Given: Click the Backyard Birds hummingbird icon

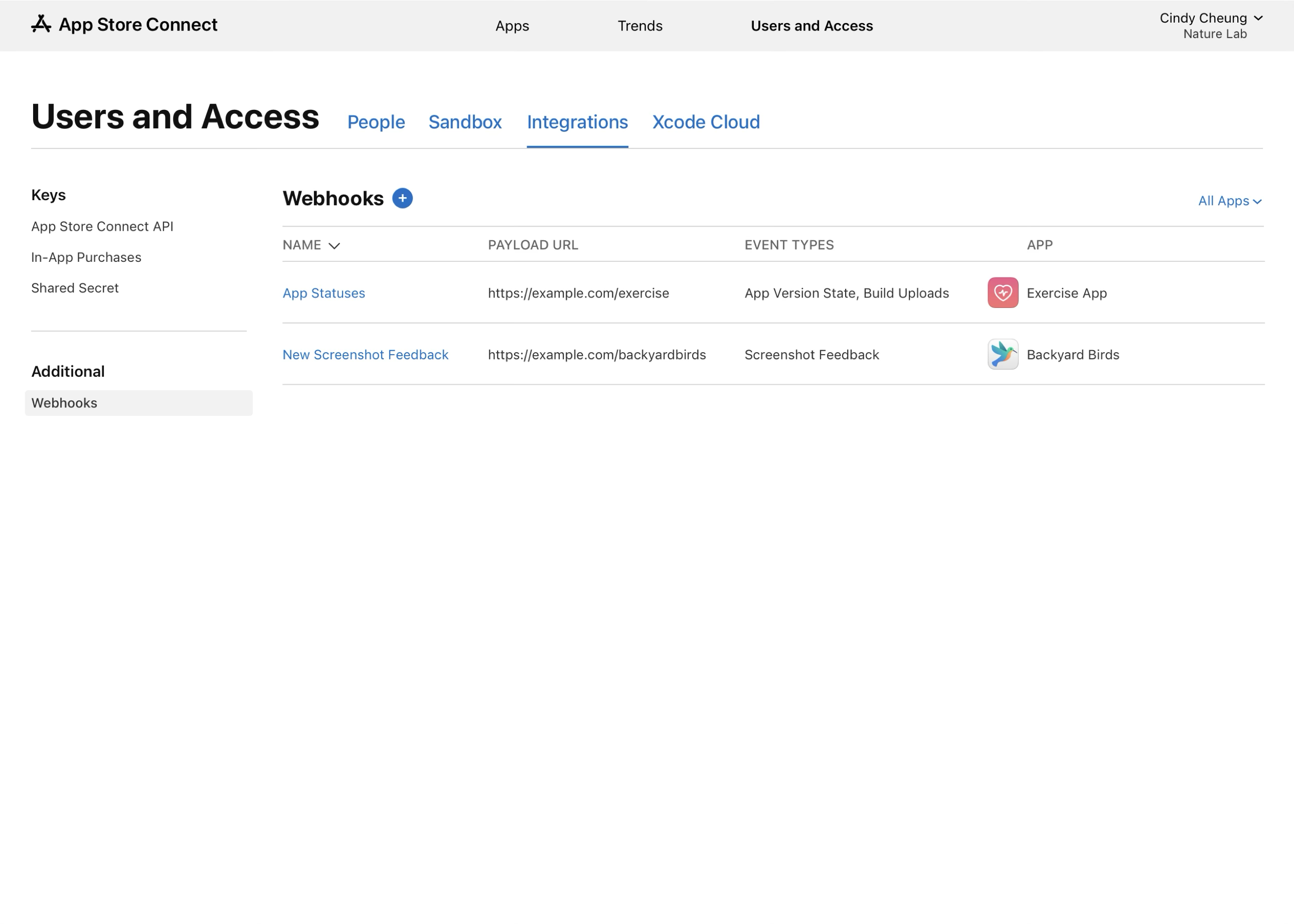Looking at the screenshot, I should (1002, 354).
